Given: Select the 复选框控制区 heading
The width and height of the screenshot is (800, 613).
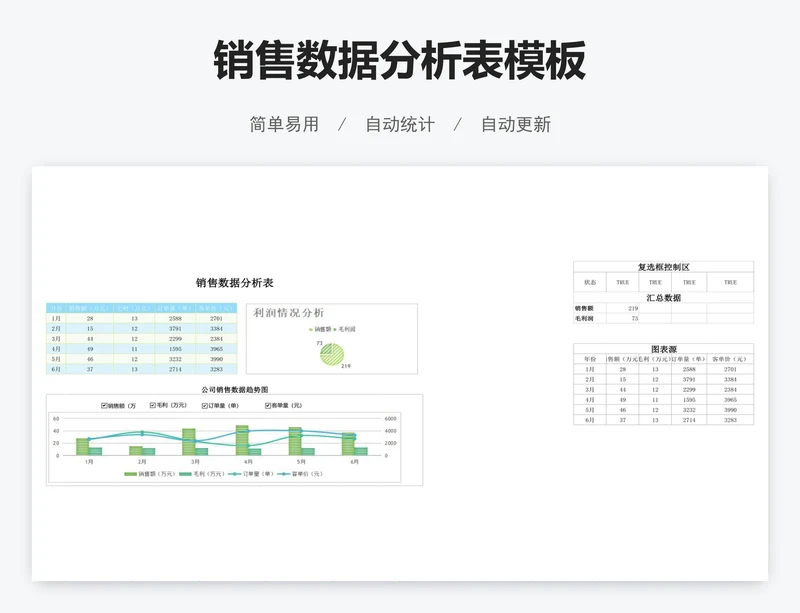Looking at the screenshot, I should click(663, 267).
